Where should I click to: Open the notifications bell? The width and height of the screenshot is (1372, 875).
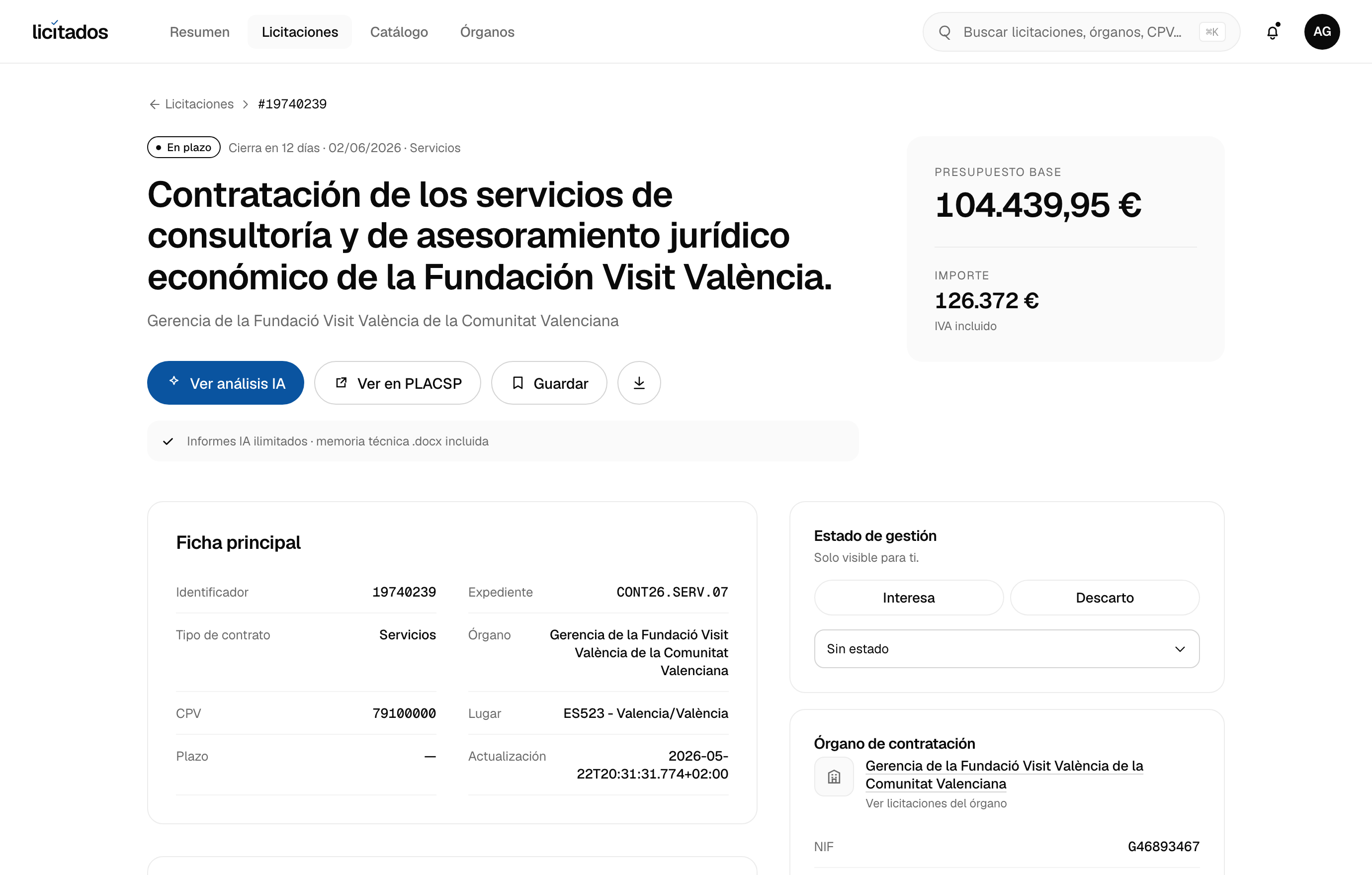pyautogui.click(x=1272, y=32)
